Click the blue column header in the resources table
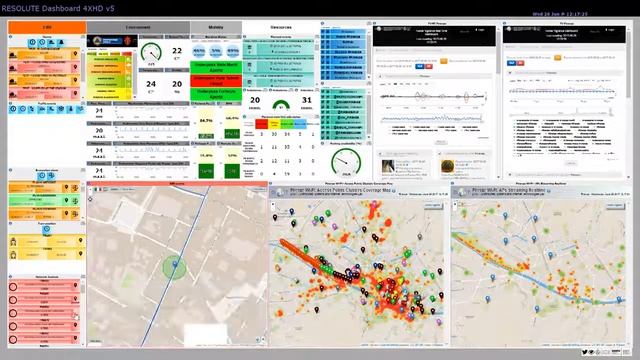Viewport: 640px width, 360px height. click(x=300, y=123)
